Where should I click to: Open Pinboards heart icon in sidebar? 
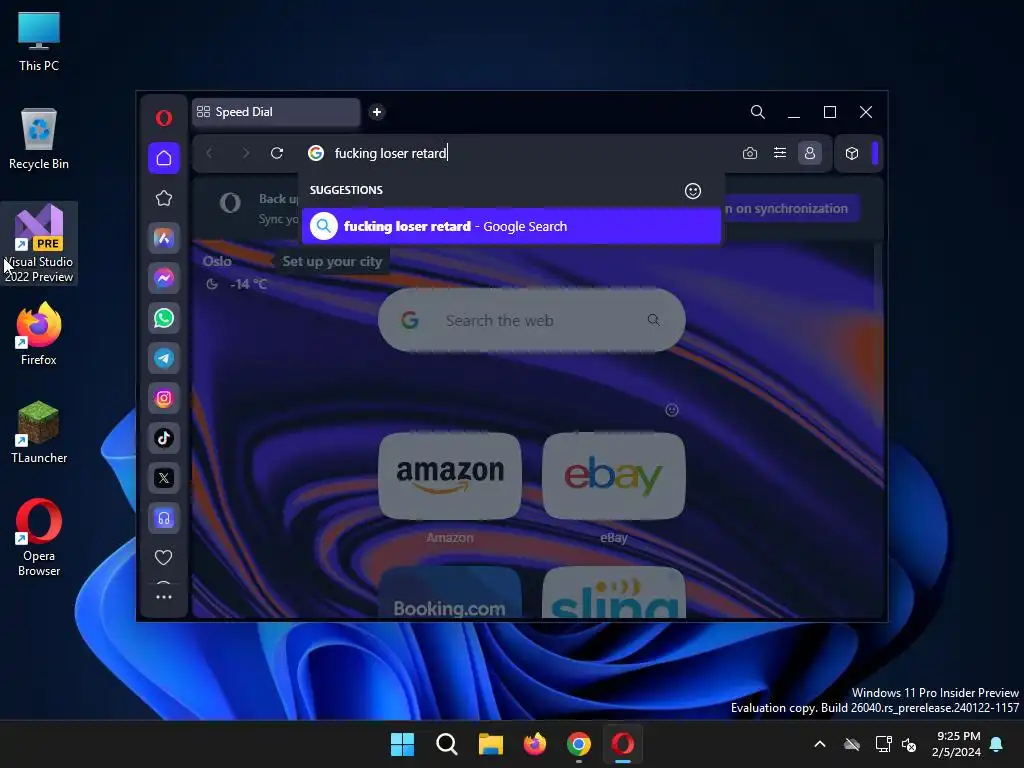(x=163, y=558)
